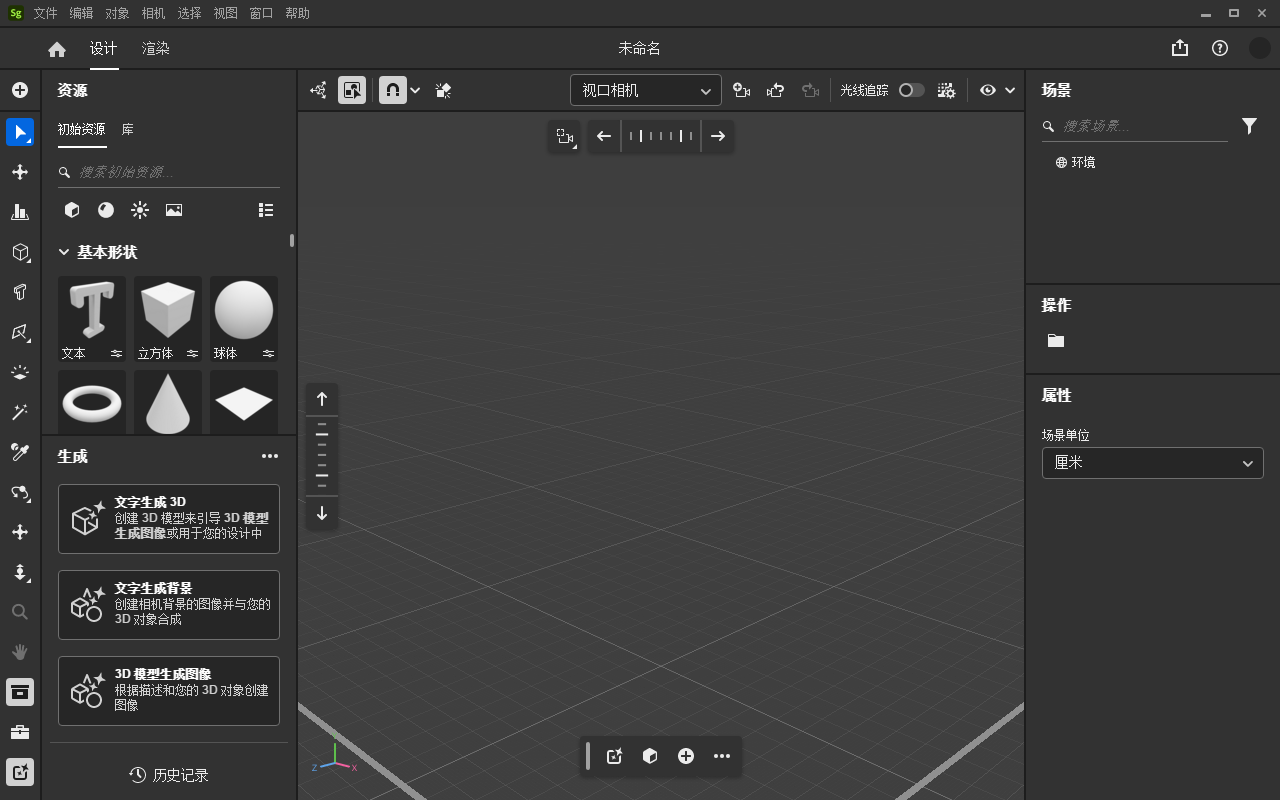The height and width of the screenshot is (800, 1280).
Task: Filter assets by materials
Action: pos(106,210)
